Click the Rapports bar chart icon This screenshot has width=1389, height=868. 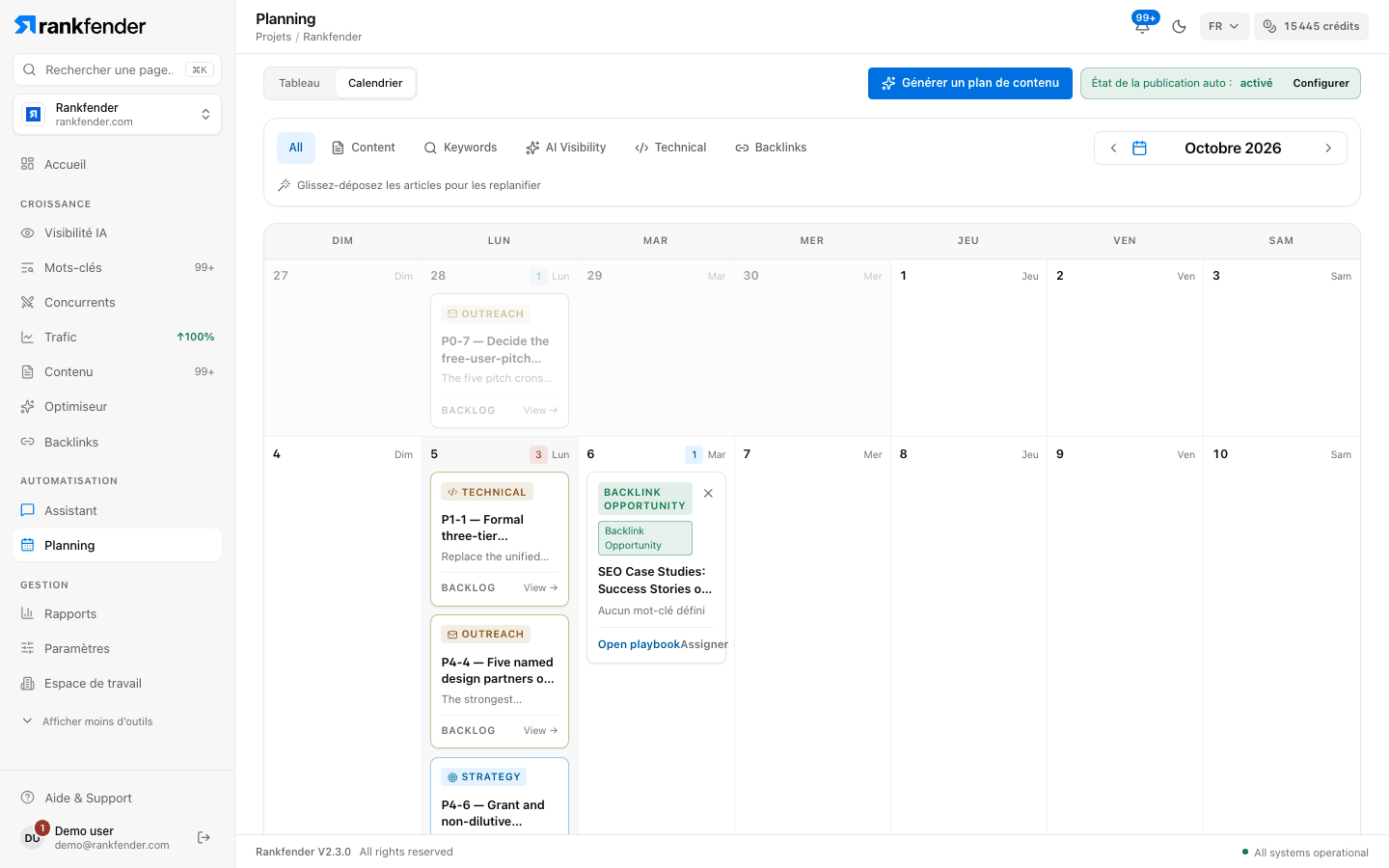pos(28,613)
